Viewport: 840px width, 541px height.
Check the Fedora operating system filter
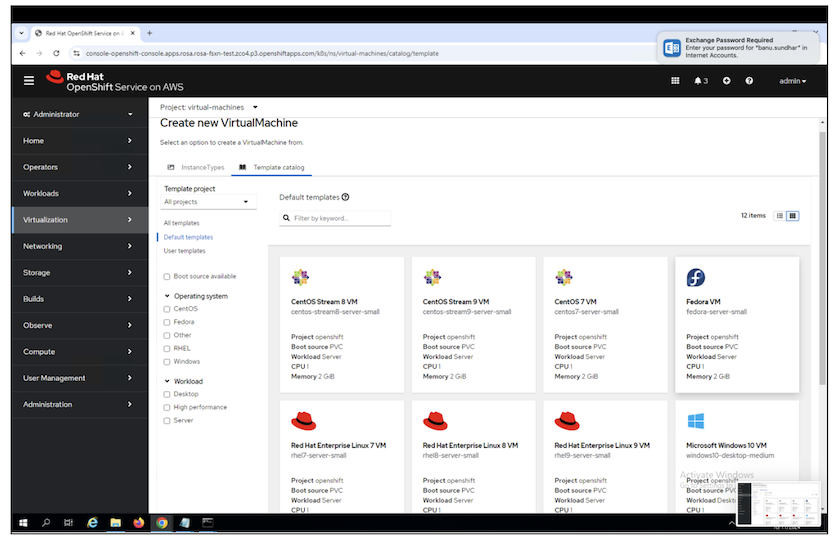tap(167, 322)
